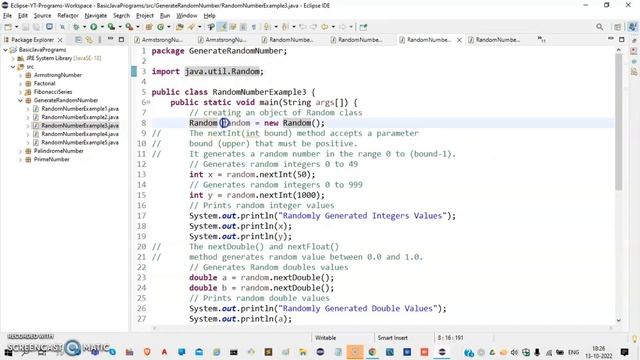Click the New Java Class icon
This screenshot has width=640, height=360.
[x=160, y=27]
